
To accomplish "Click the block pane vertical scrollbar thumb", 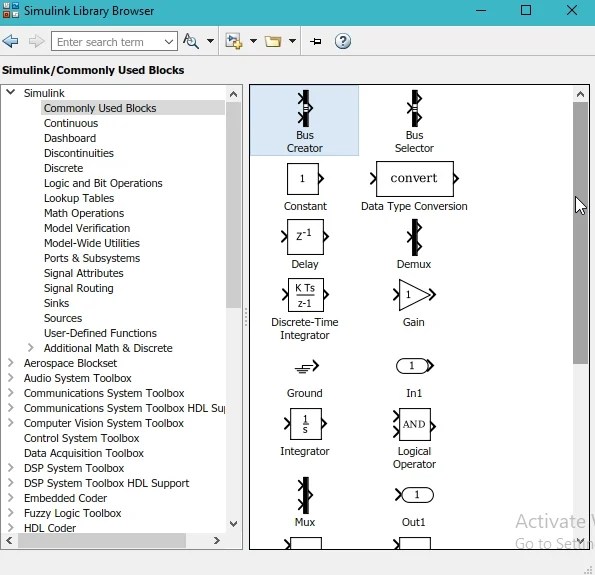I will click(580, 233).
